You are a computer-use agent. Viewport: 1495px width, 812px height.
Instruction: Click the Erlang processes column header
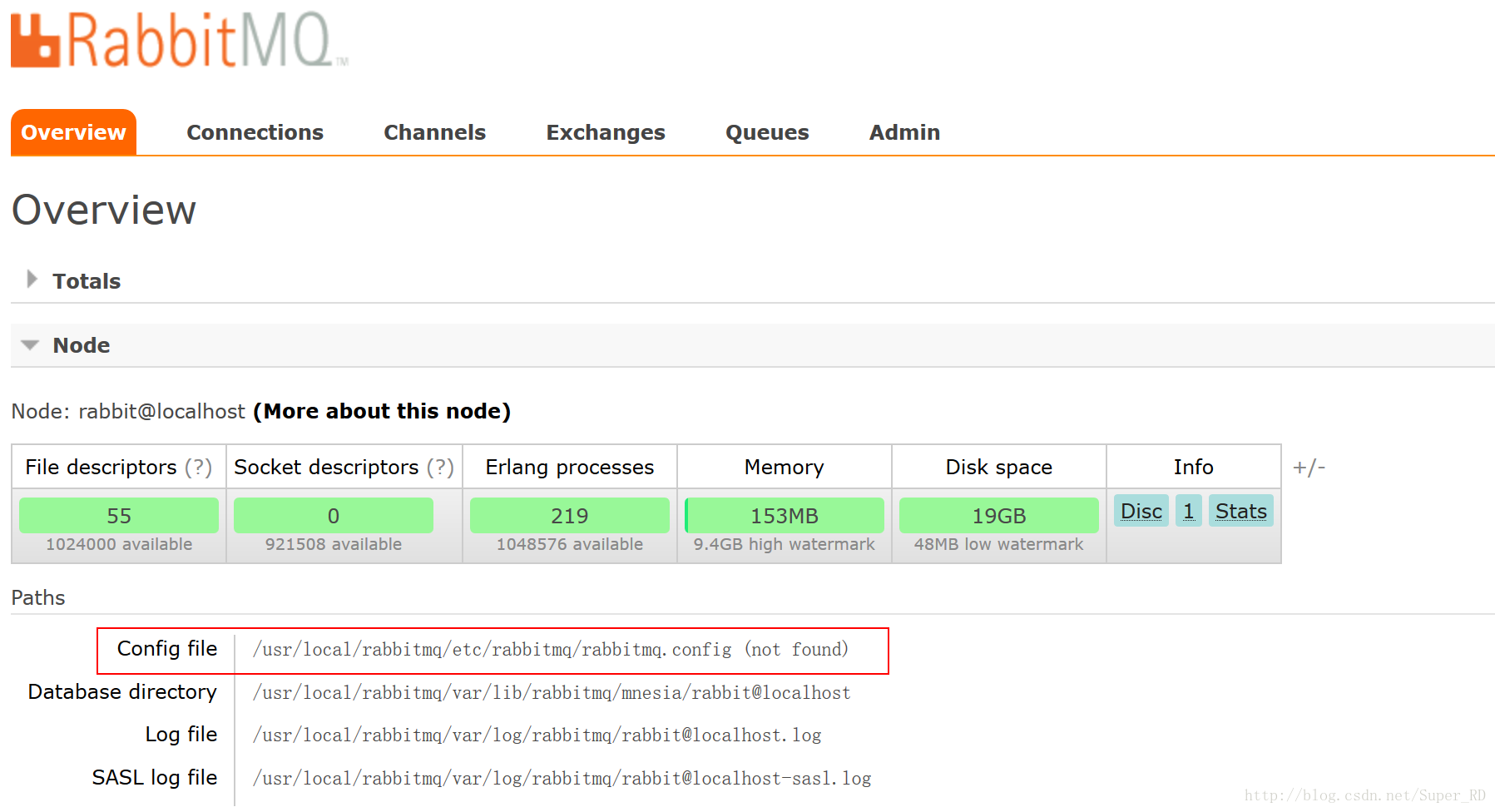click(x=570, y=468)
